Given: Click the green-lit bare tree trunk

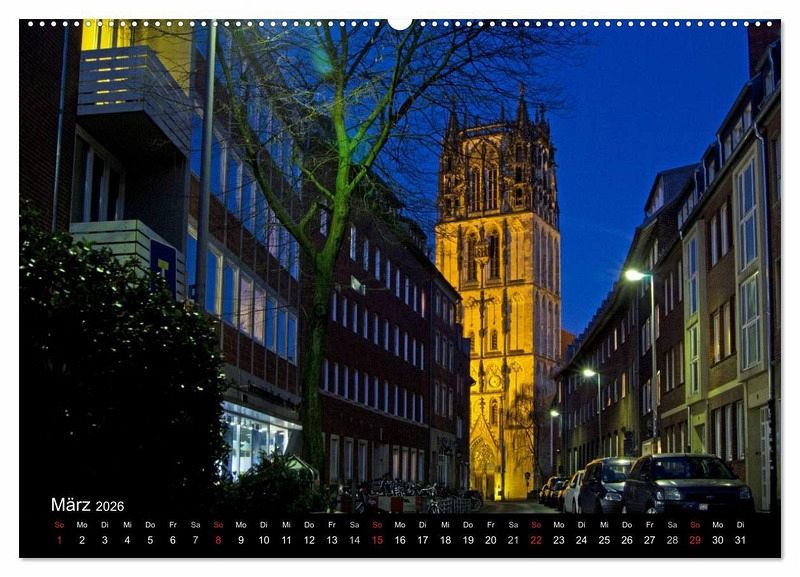Looking at the screenshot, I should coord(316,350).
